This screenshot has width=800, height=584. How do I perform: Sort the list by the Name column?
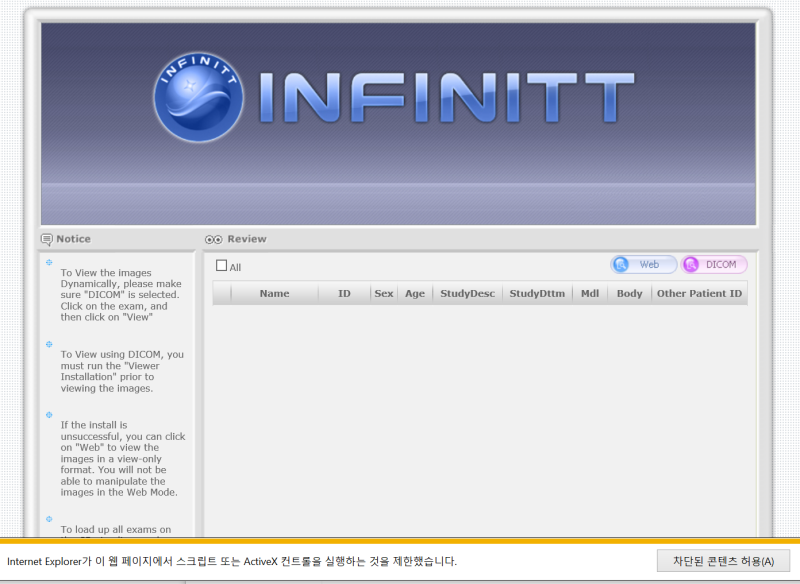tap(274, 293)
